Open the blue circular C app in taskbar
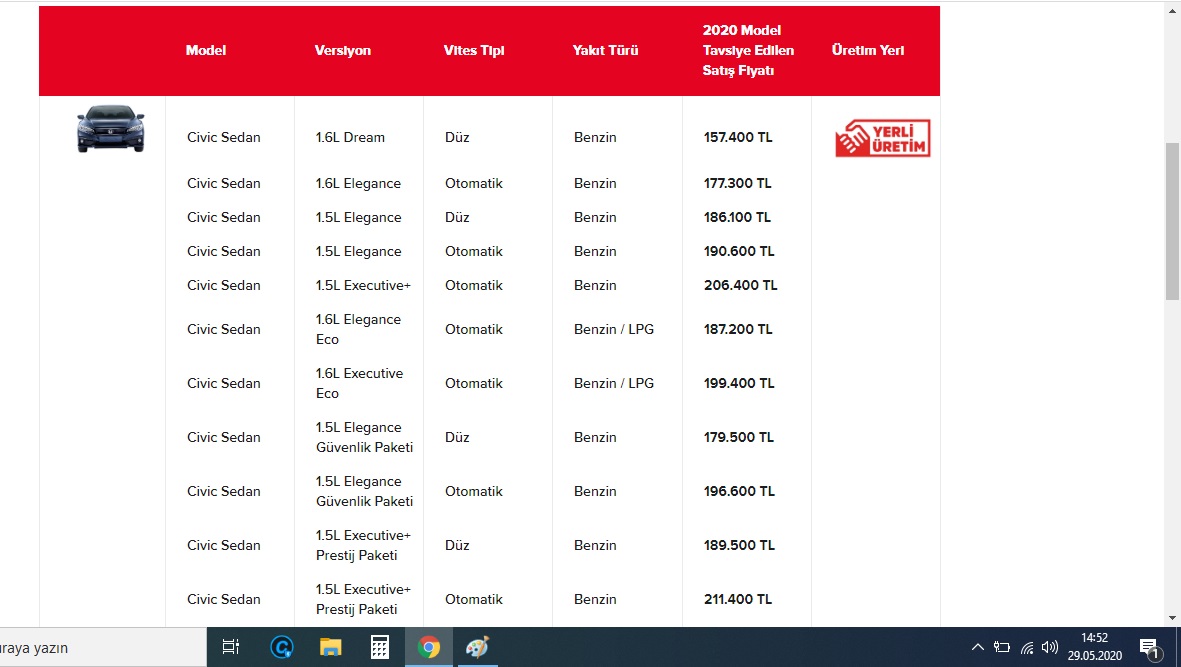1181x667 pixels. [x=282, y=647]
